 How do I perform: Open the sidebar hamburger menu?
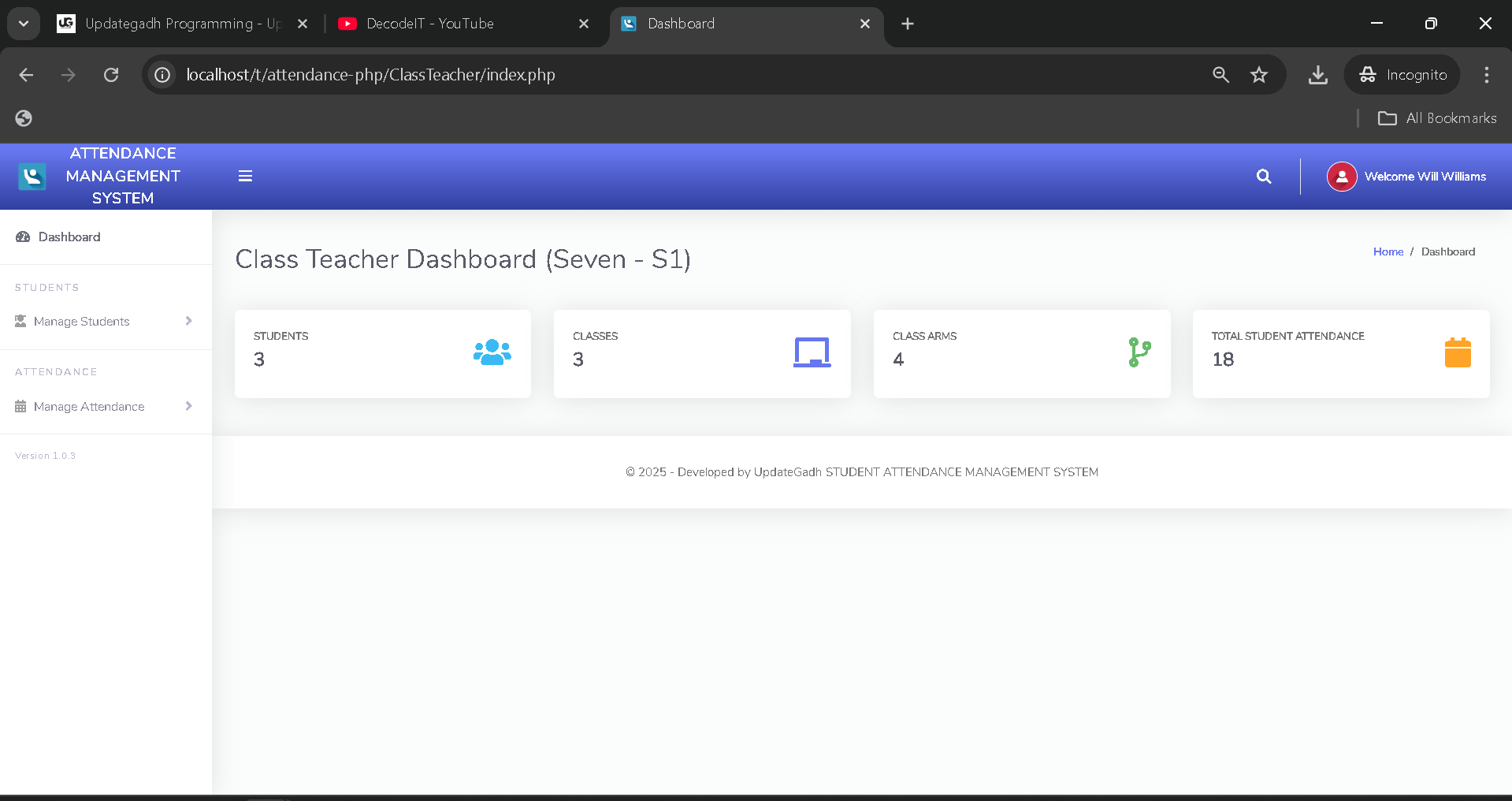245,176
